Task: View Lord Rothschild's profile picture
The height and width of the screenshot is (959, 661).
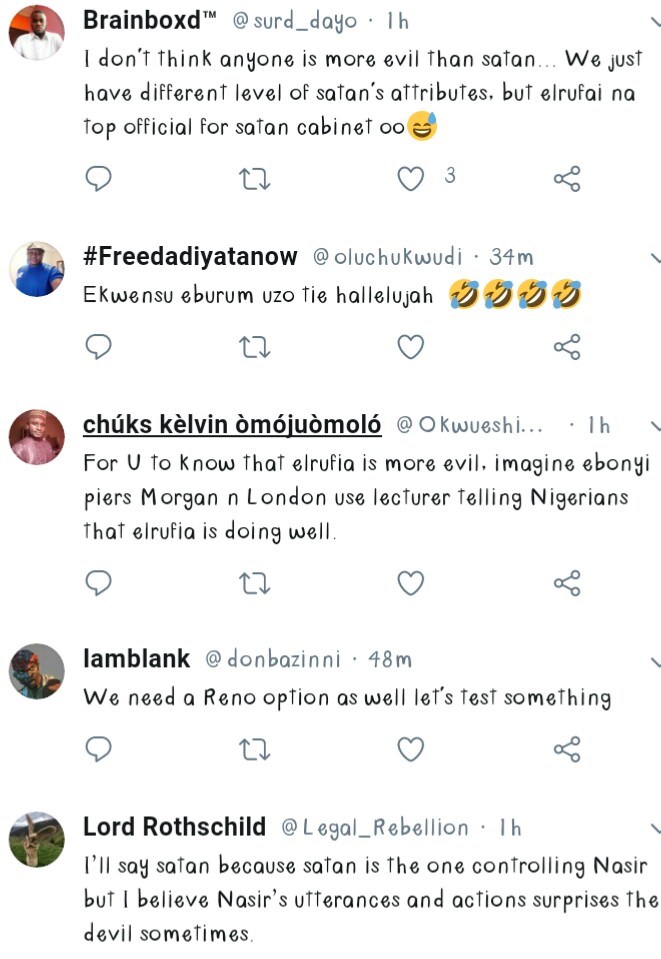Action: tap(37, 838)
